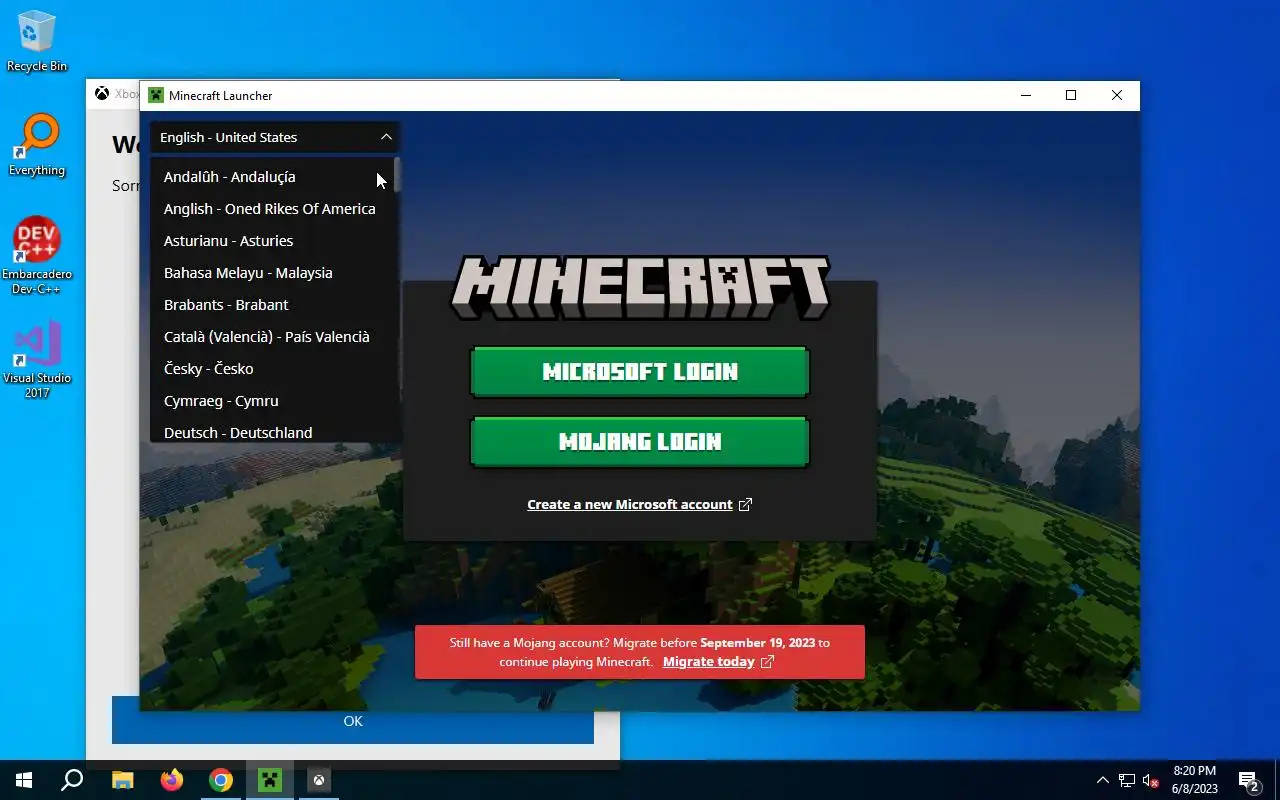1280x800 pixels.
Task: Launch Chrome from the taskbar
Action: (x=221, y=780)
